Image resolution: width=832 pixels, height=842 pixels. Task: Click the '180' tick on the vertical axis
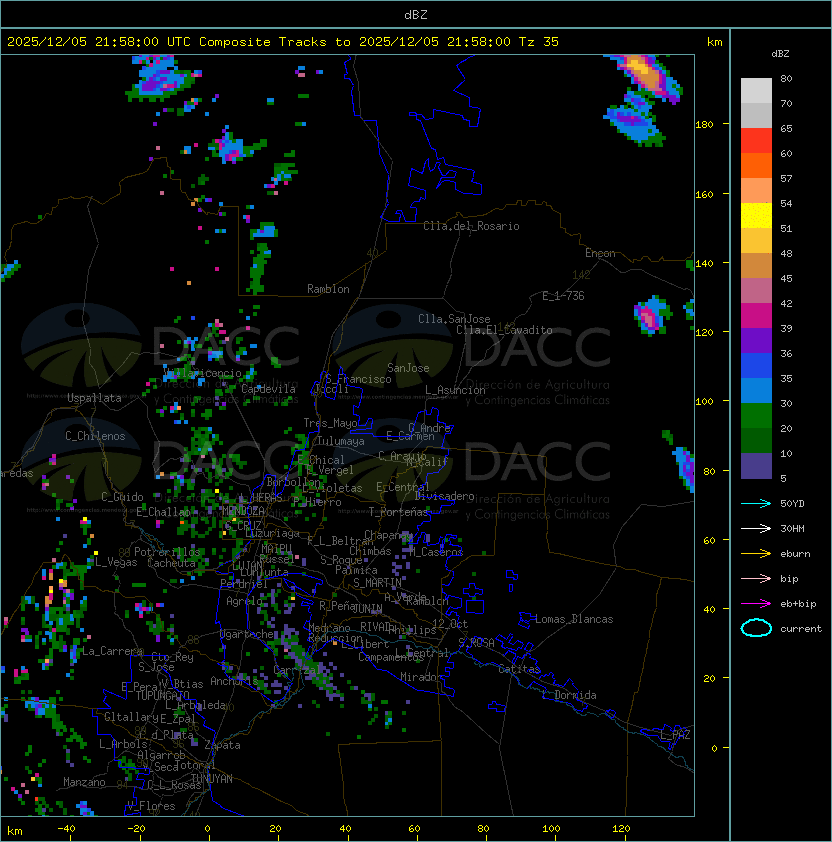pos(704,125)
